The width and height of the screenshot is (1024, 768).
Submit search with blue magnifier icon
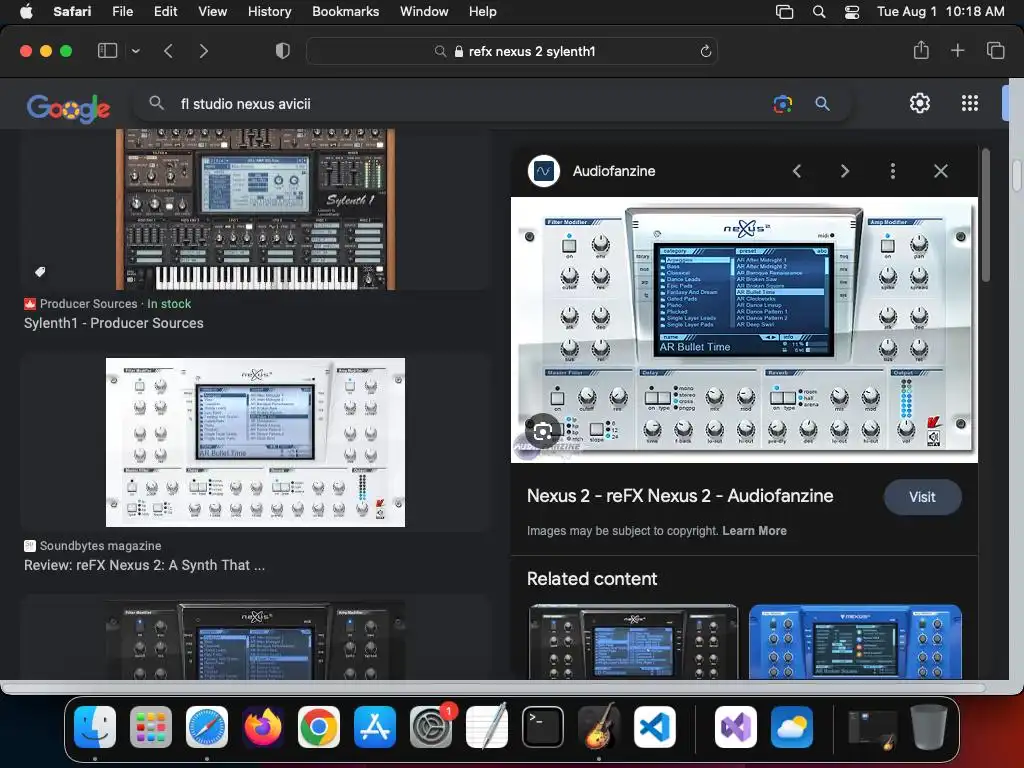pyautogui.click(x=822, y=103)
